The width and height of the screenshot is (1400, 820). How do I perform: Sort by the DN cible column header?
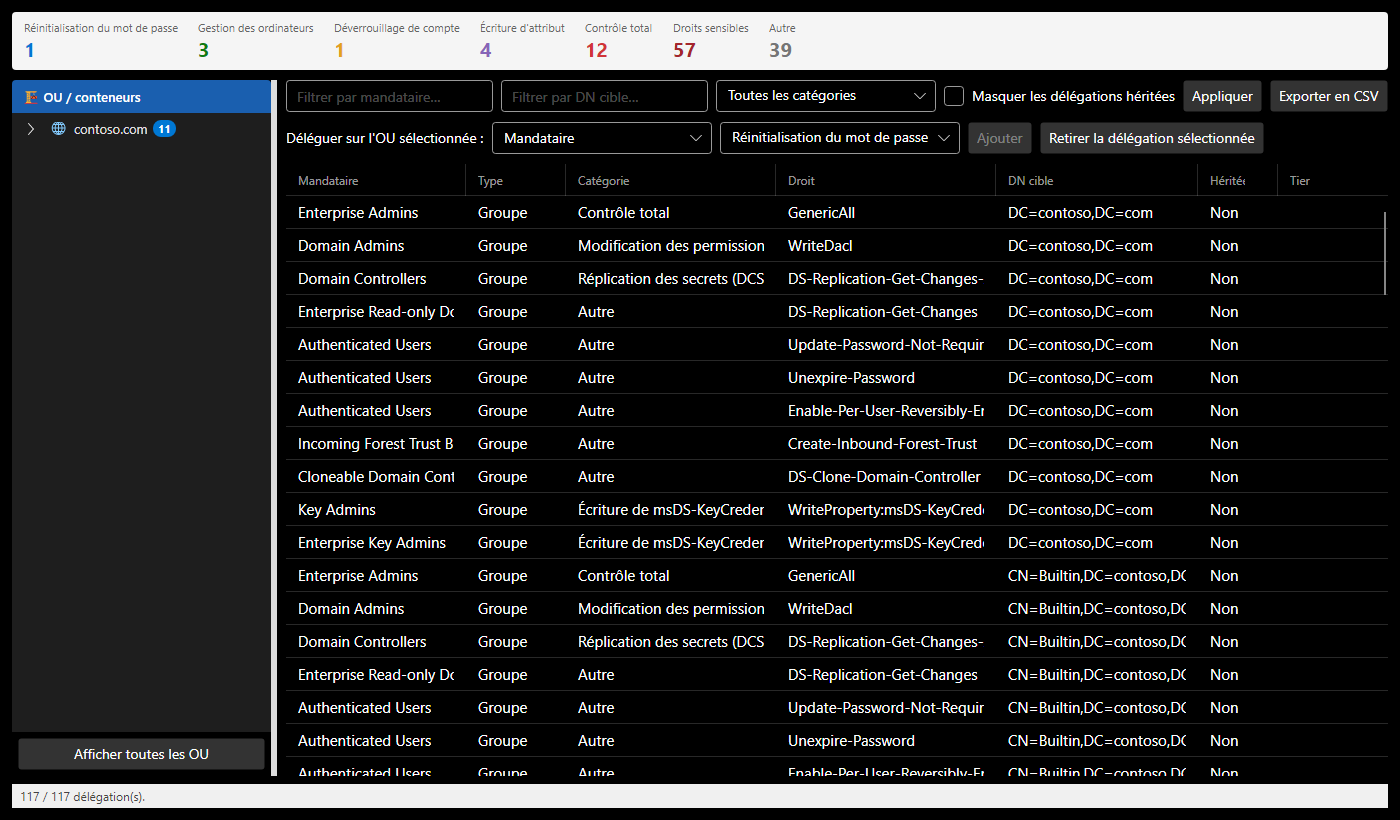coord(1097,181)
